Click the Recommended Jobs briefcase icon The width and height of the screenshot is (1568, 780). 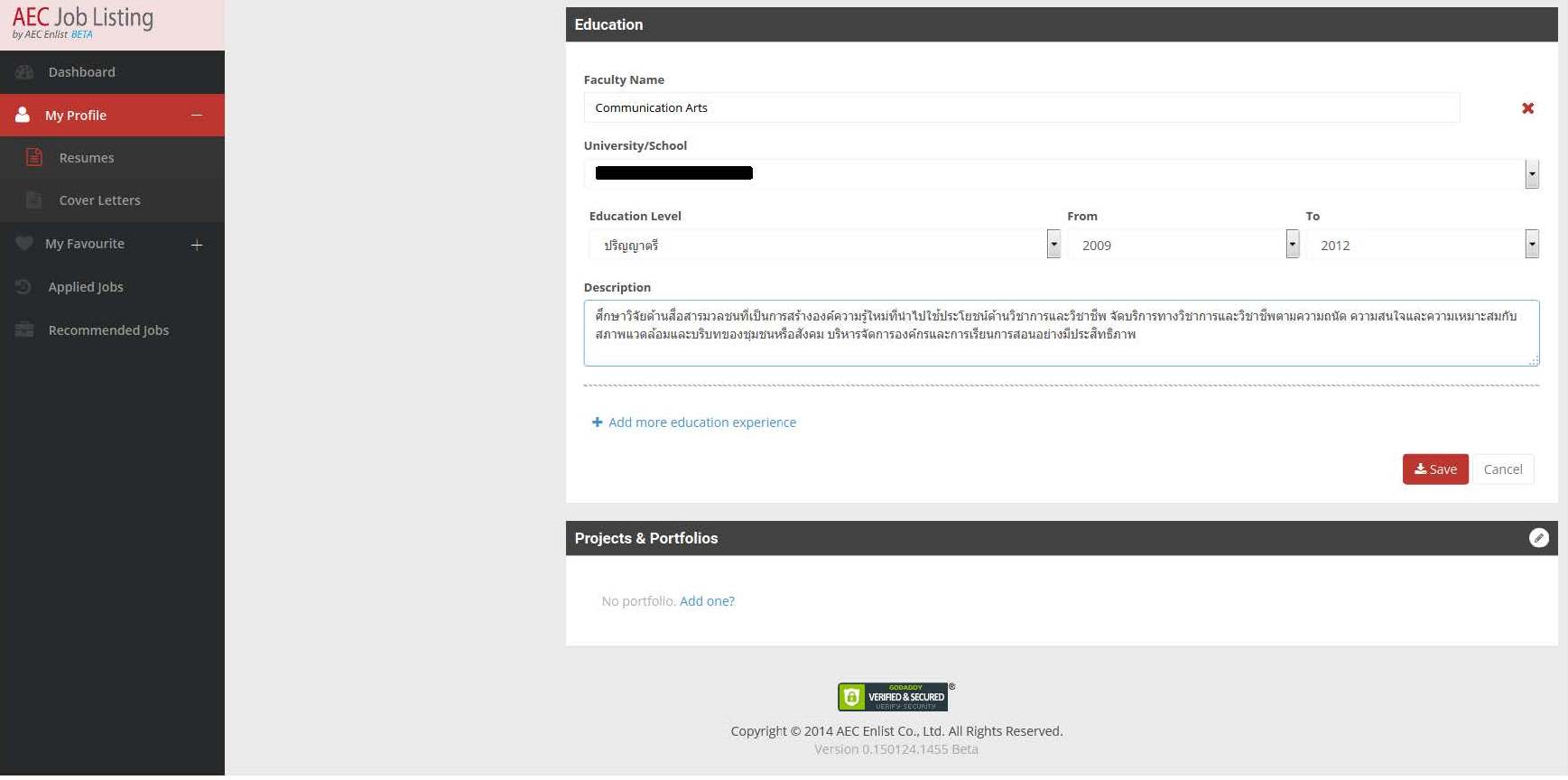pos(24,330)
